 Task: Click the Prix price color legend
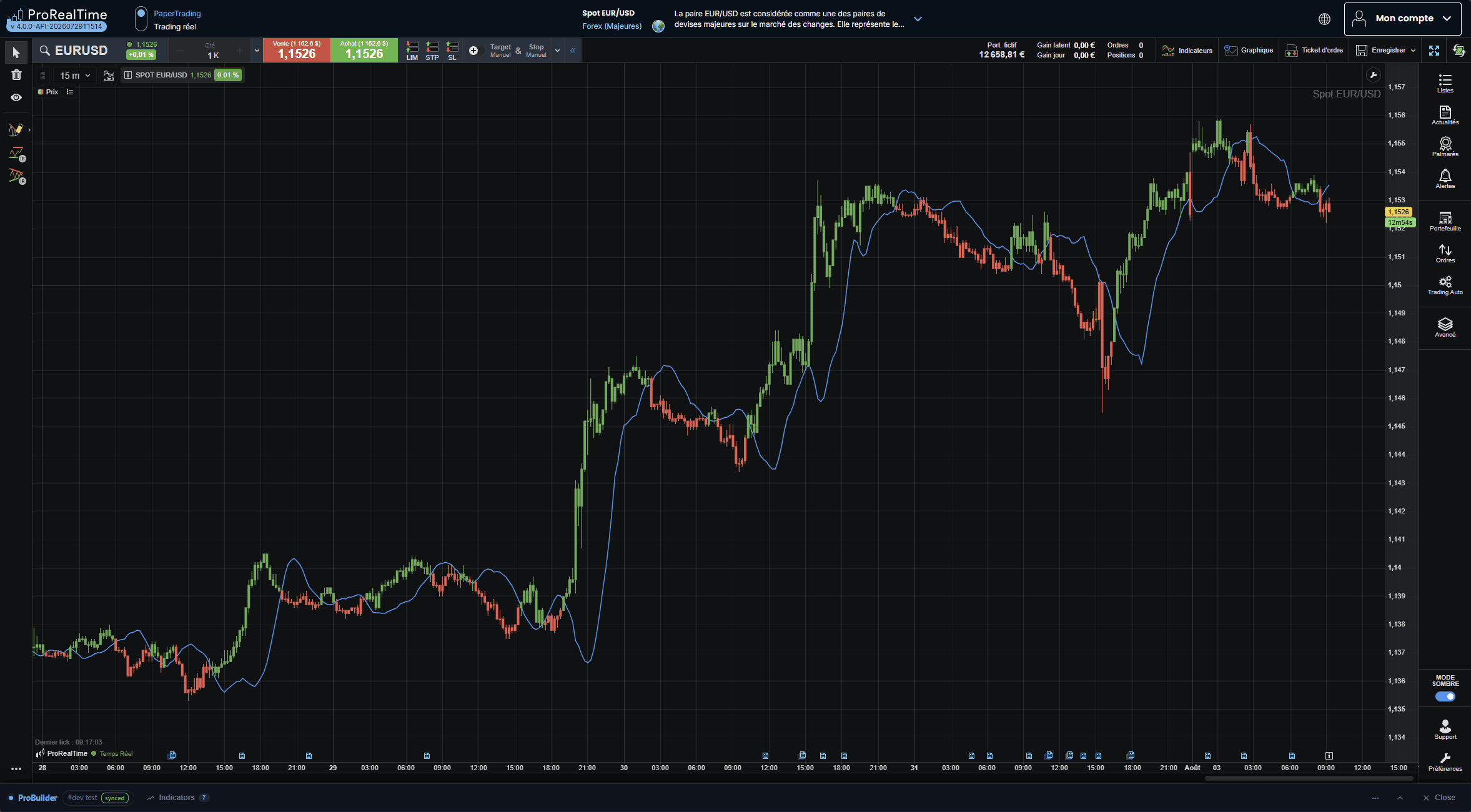pyautogui.click(x=48, y=92)
